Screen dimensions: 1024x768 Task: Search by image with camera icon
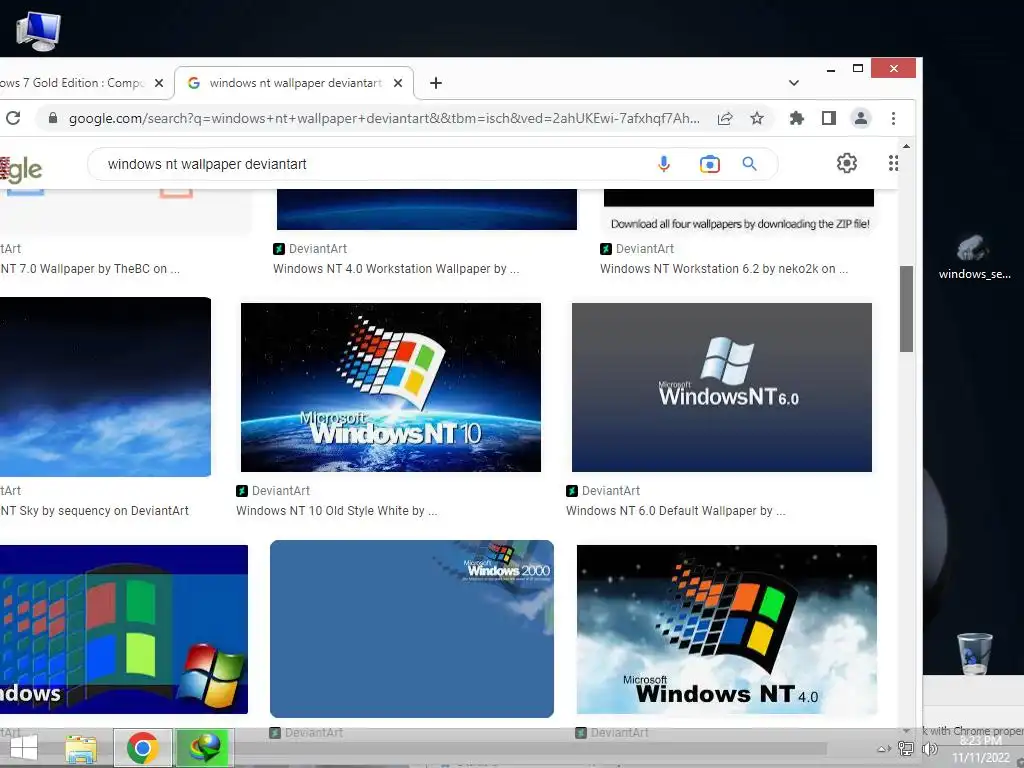(710, 164)
